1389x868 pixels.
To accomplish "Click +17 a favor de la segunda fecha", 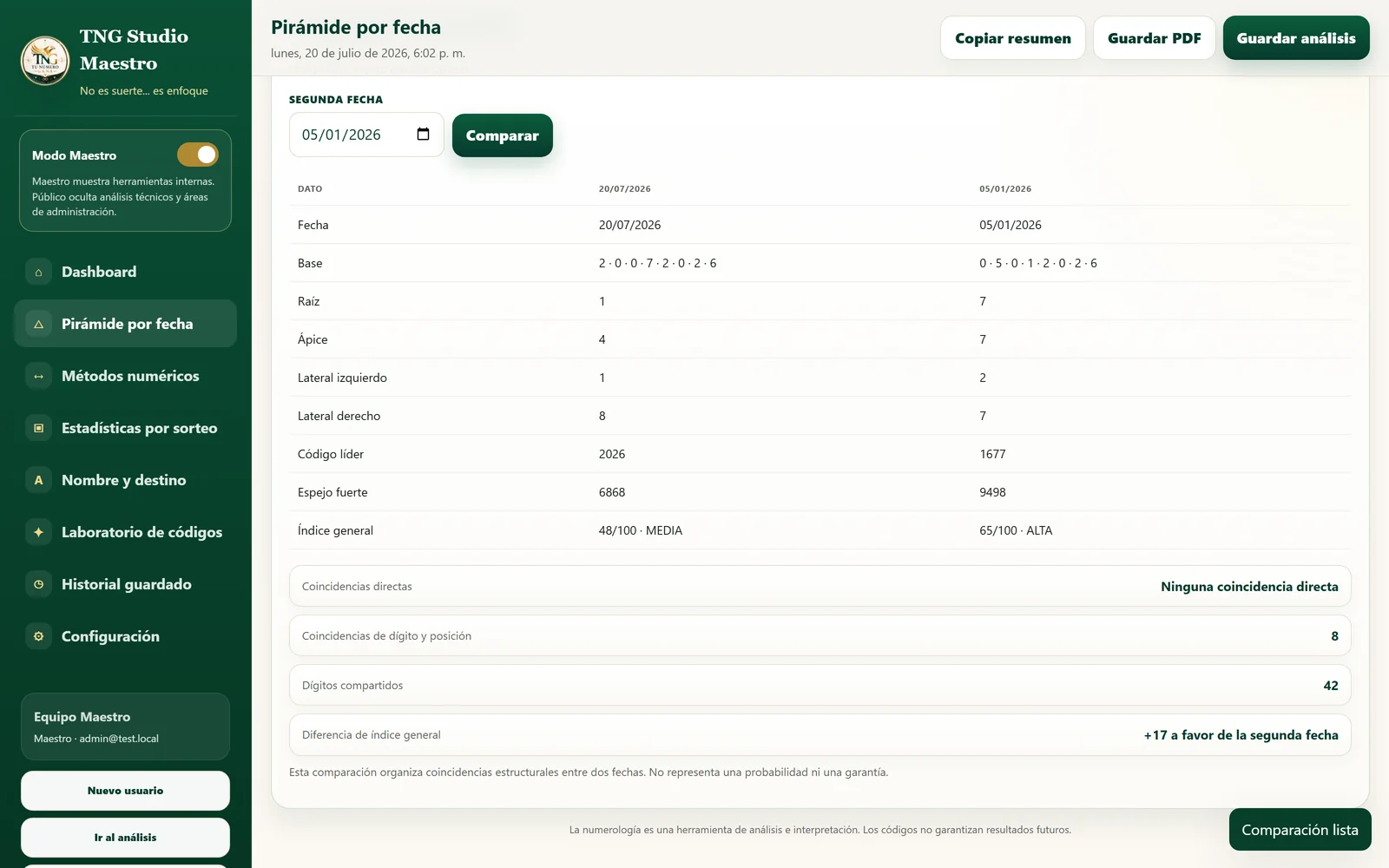I will (1241, 735).
